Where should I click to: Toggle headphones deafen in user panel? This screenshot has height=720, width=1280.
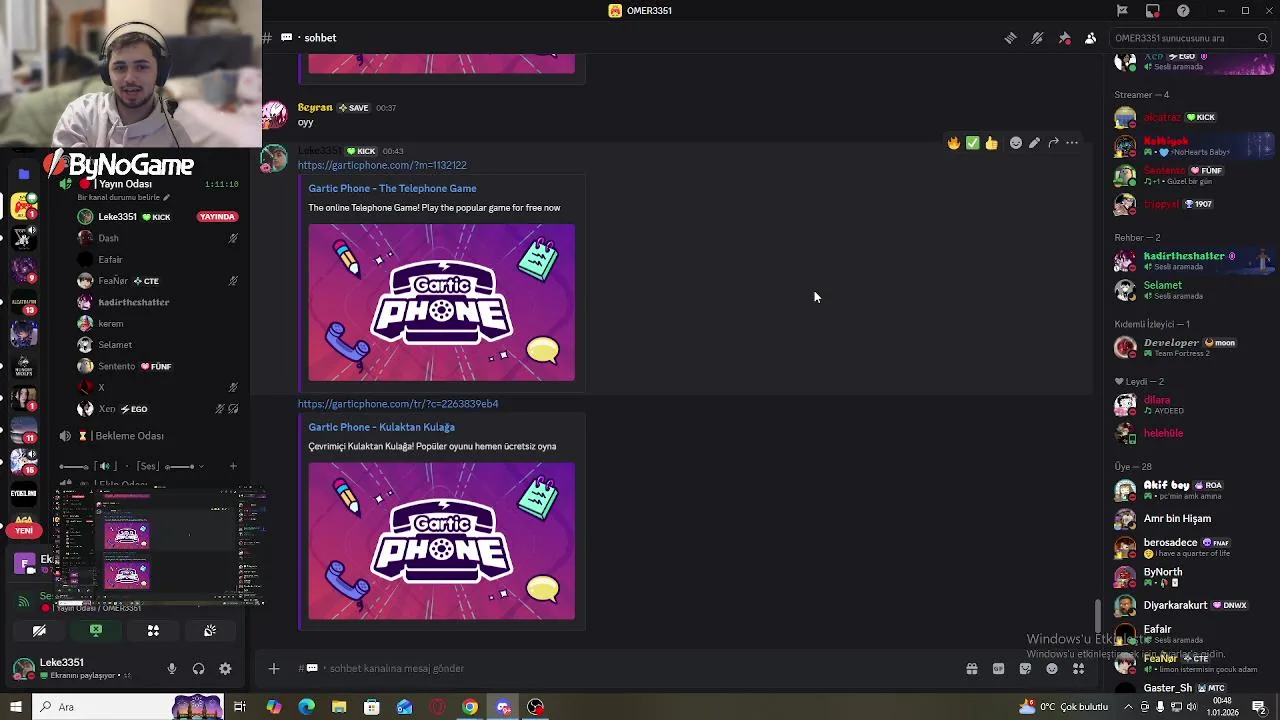pyautogui.click(x=198, y=669)
